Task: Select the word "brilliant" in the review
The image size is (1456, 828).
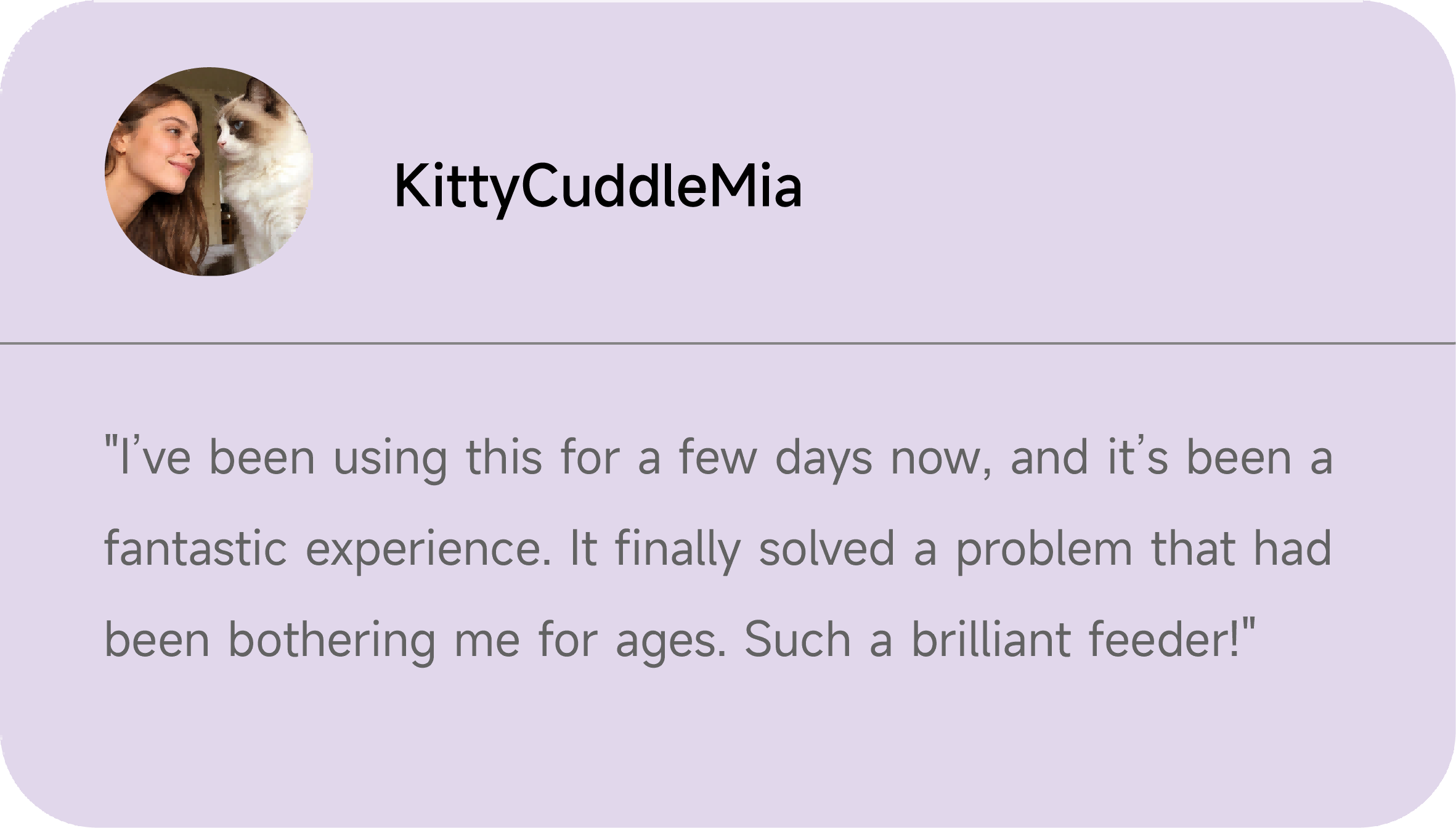Action: click(991, 639)
